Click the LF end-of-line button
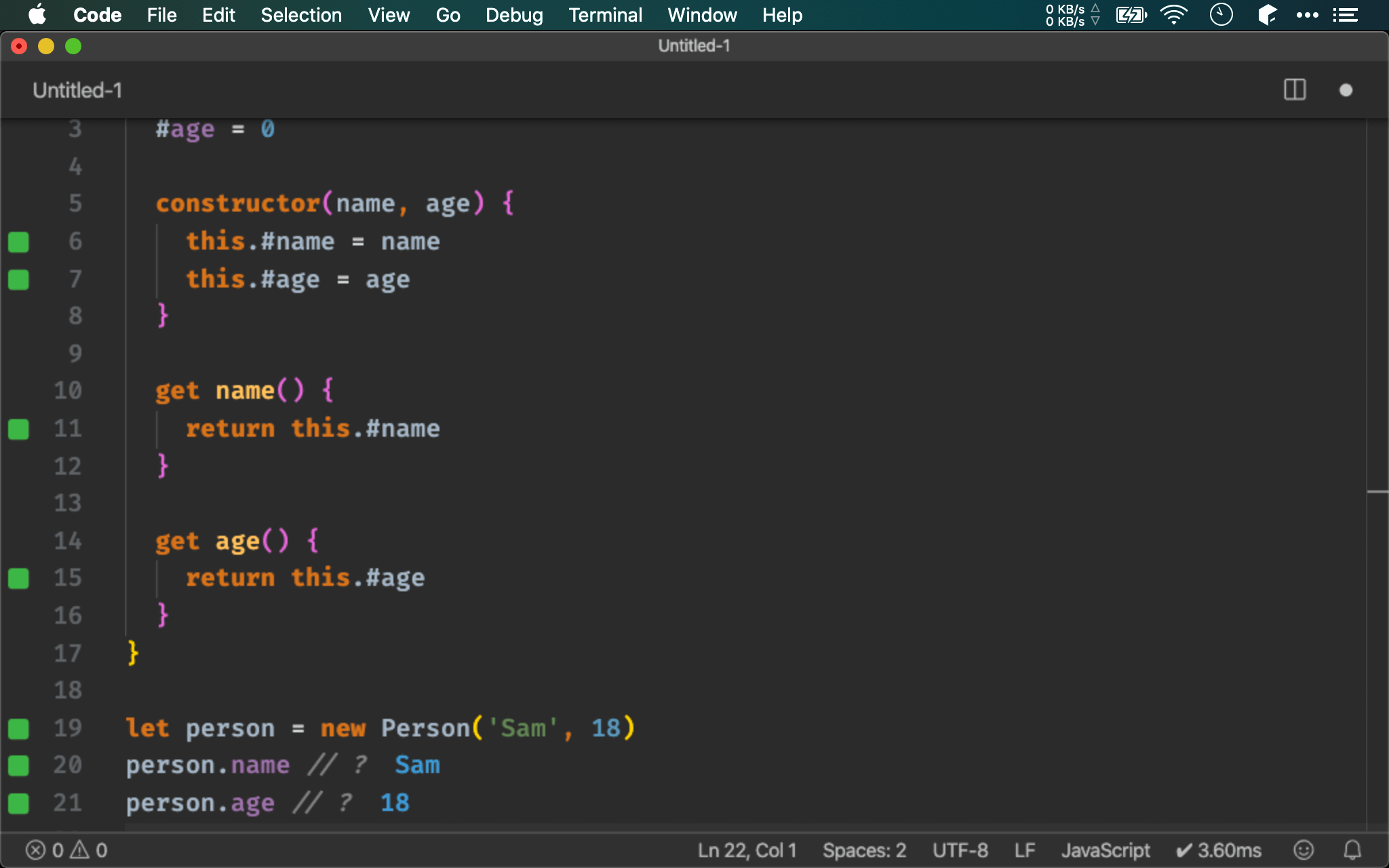The height and width of the screenshot is (868, 1389). 1024,850
